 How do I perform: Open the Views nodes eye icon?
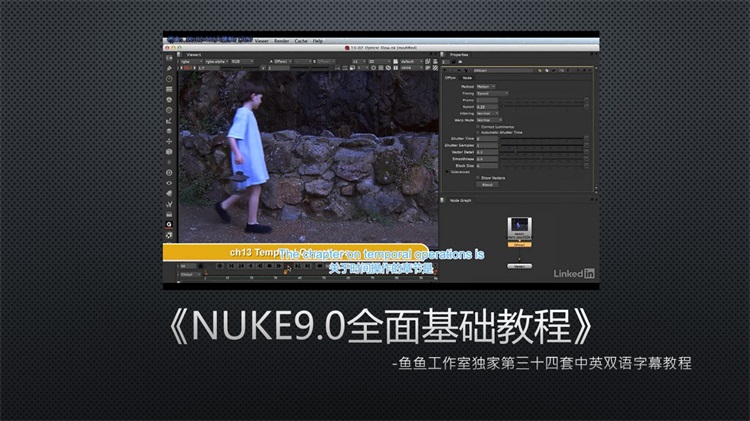click(x=169, y=183)
